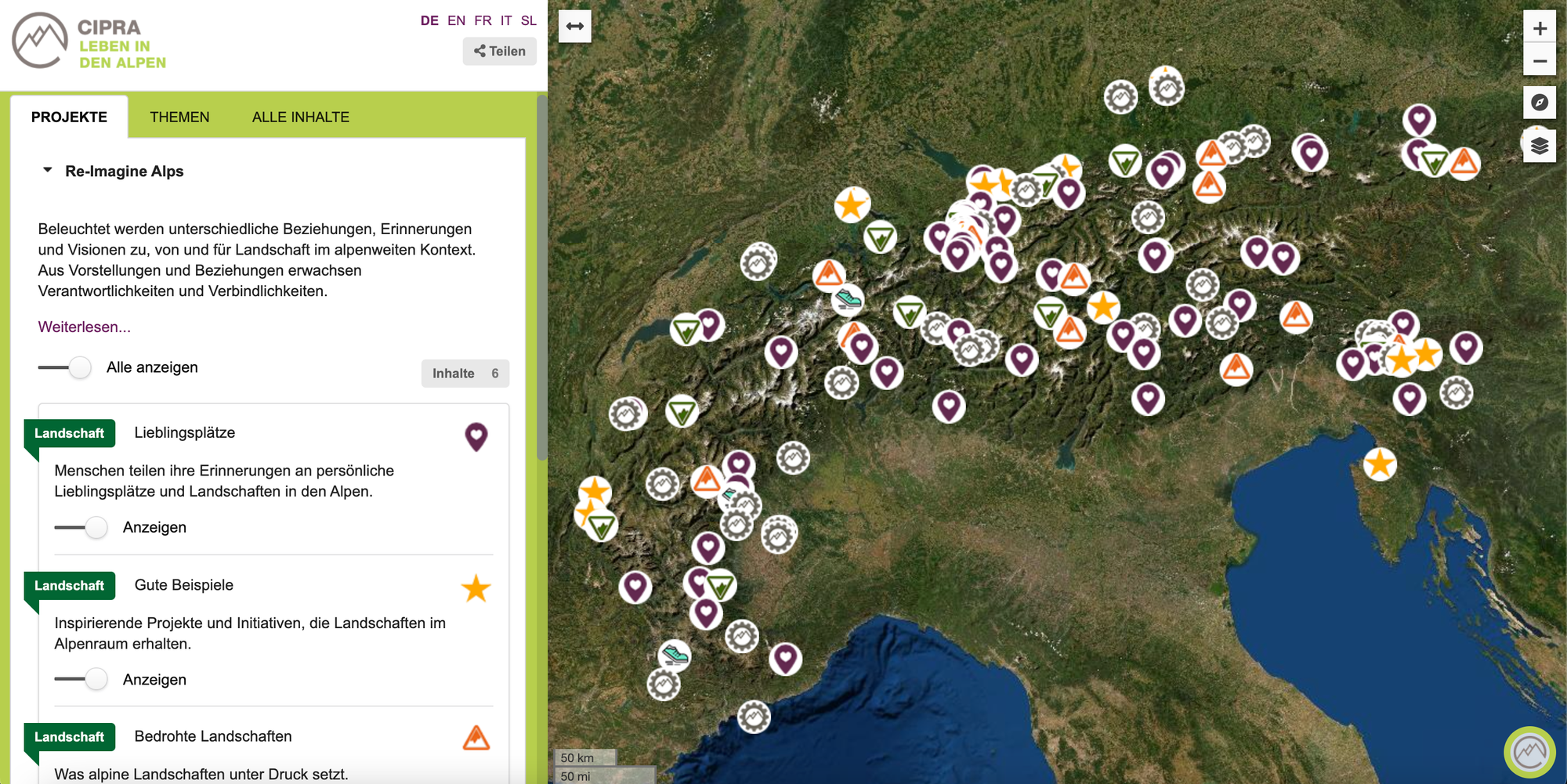Enable Anzeigen for Gute Beispiele
This screenshot has width=1567, height=784.
pos(81,679)
